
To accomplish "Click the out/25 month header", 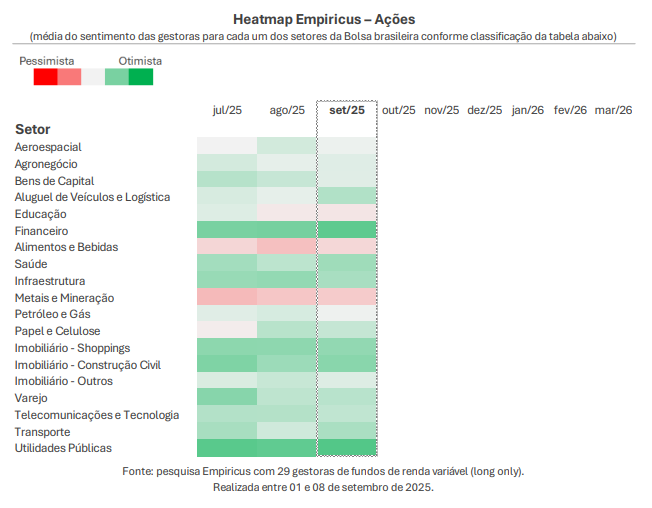I will pos(399,110).
